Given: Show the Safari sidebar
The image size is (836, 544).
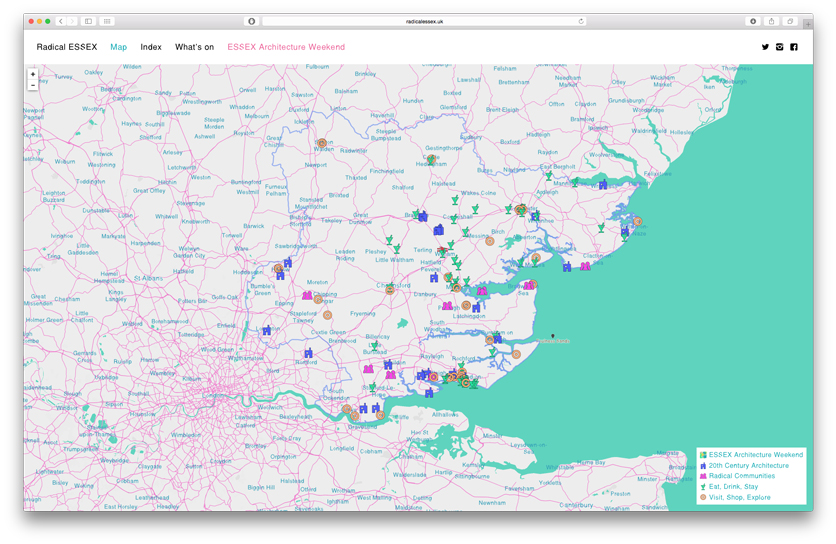Looking at the screenshot, I should click(88, 21).
